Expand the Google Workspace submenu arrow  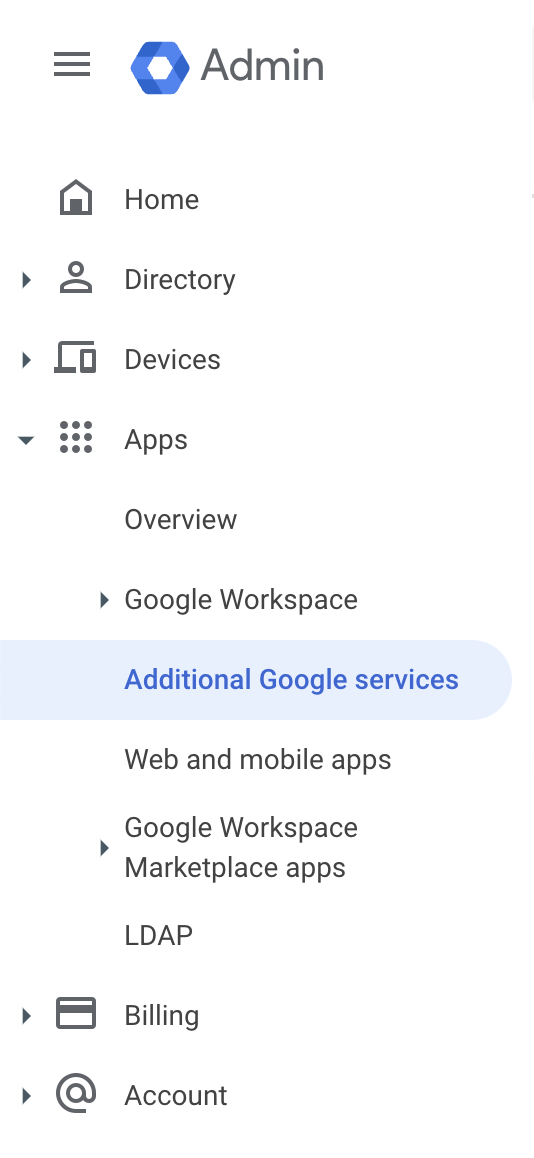point(104,600)
